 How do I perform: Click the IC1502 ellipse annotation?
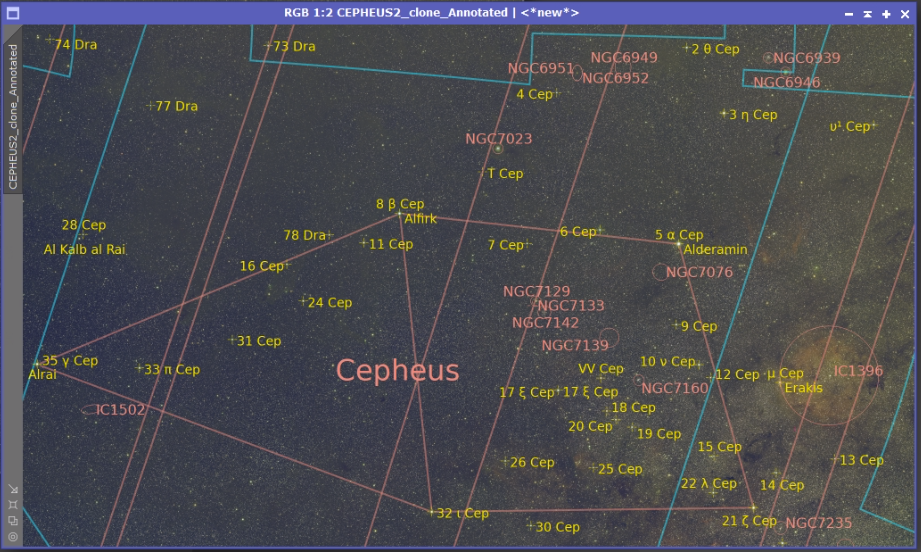pyautogui.click(x=90, y=410)
